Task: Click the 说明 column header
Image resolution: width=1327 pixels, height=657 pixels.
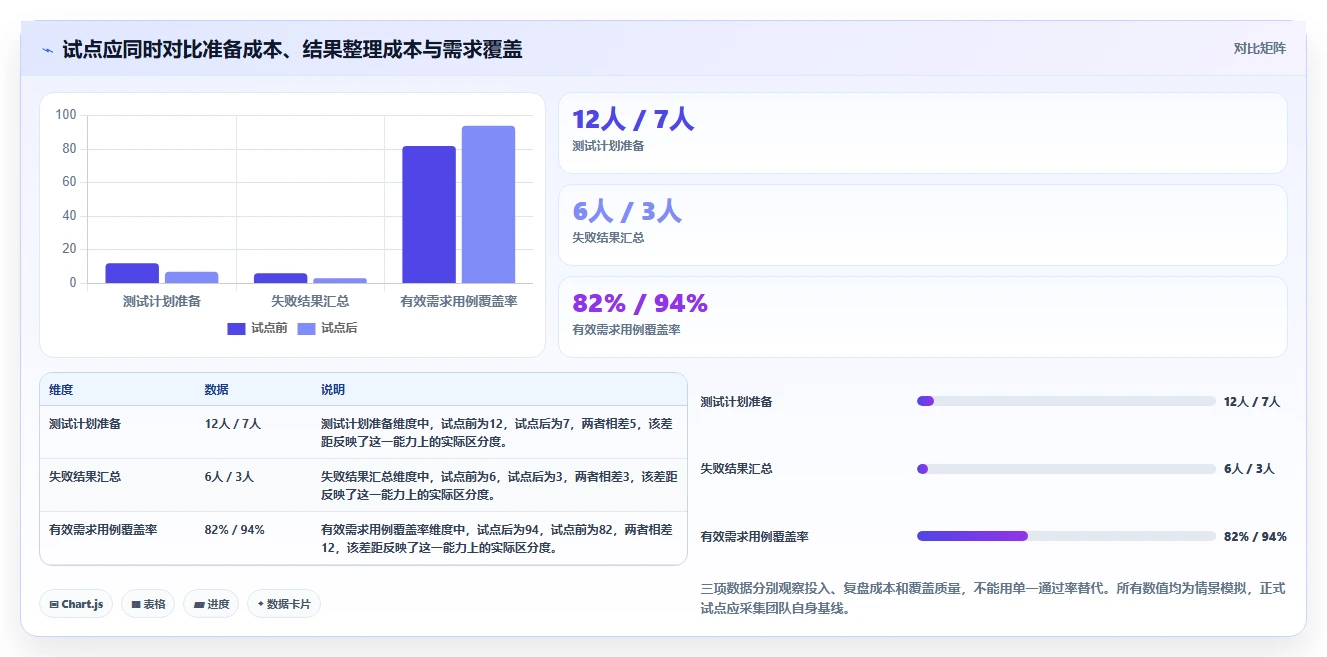Action: 333,389
